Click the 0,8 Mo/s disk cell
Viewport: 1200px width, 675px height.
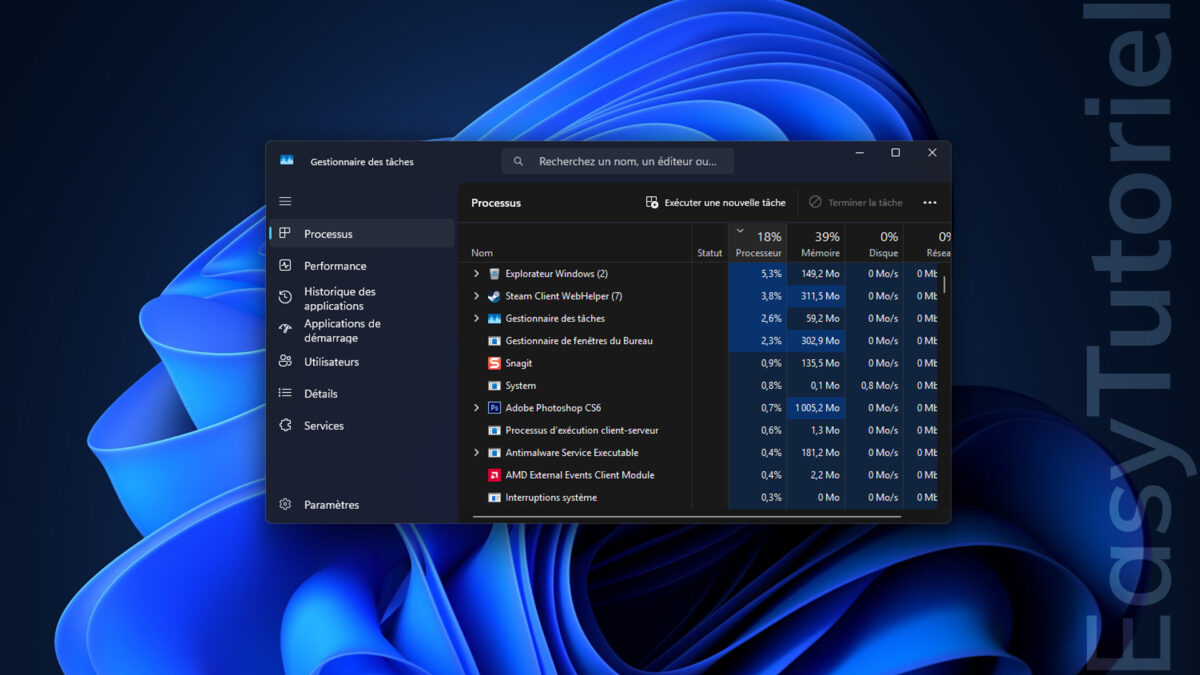coord(874,385)
